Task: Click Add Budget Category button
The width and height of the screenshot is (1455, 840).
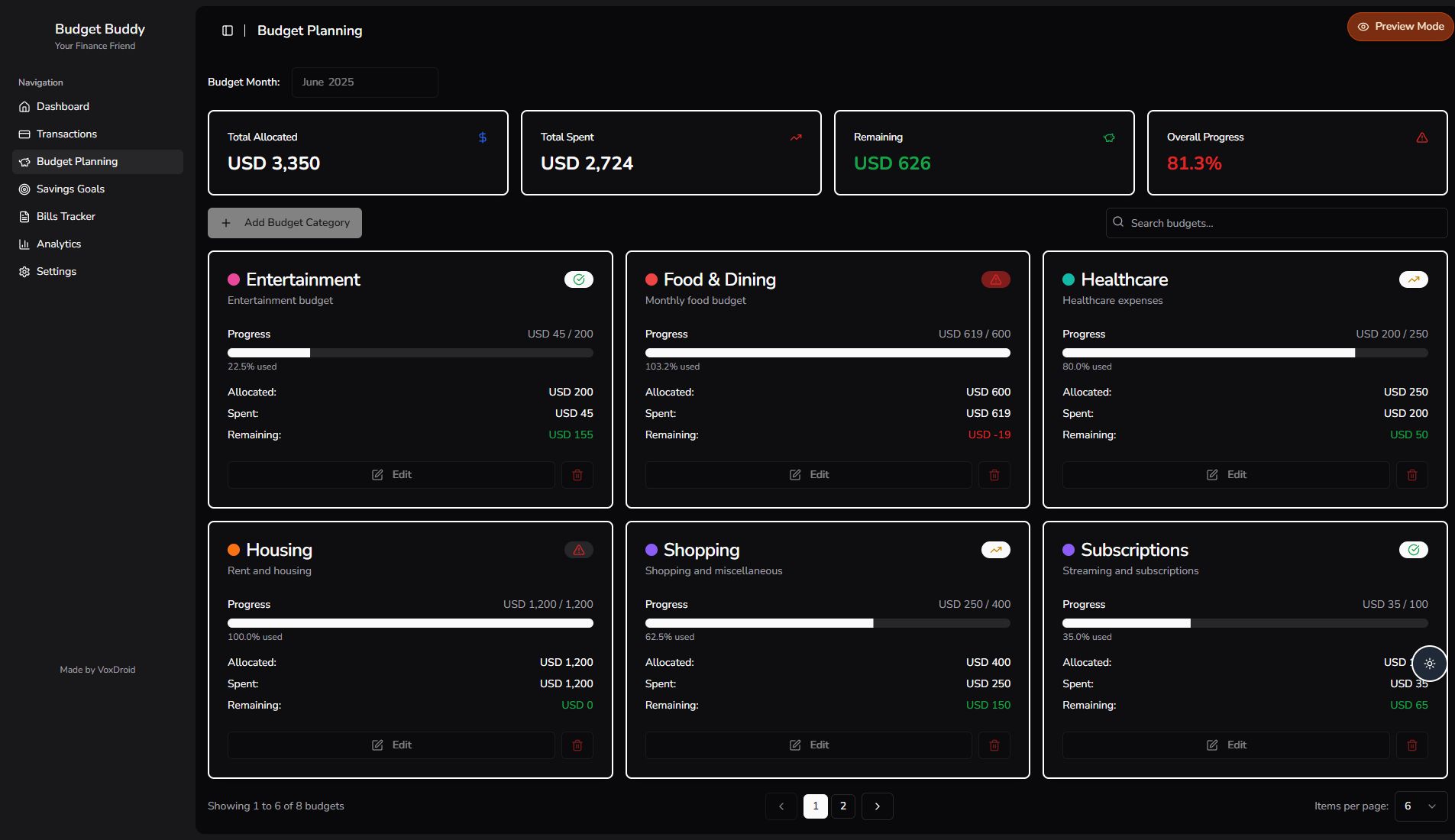Action: pos(285,223)
